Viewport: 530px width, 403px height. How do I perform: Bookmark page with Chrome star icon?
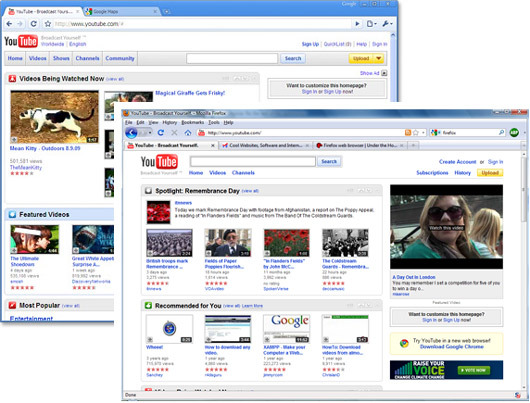[x=48, y=24]
